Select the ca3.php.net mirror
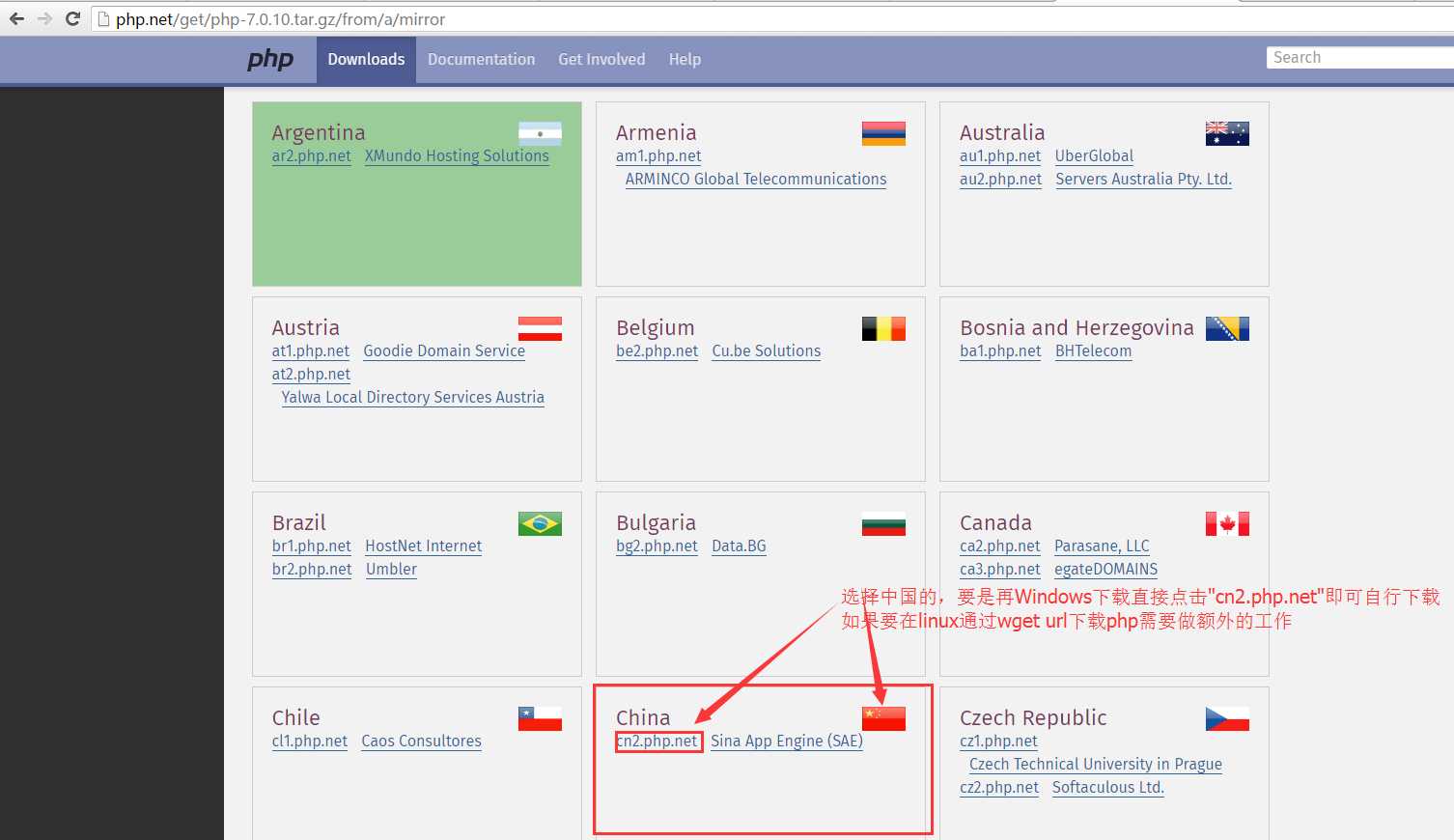The image size is (1454, 840). (x=1000, y=569)
